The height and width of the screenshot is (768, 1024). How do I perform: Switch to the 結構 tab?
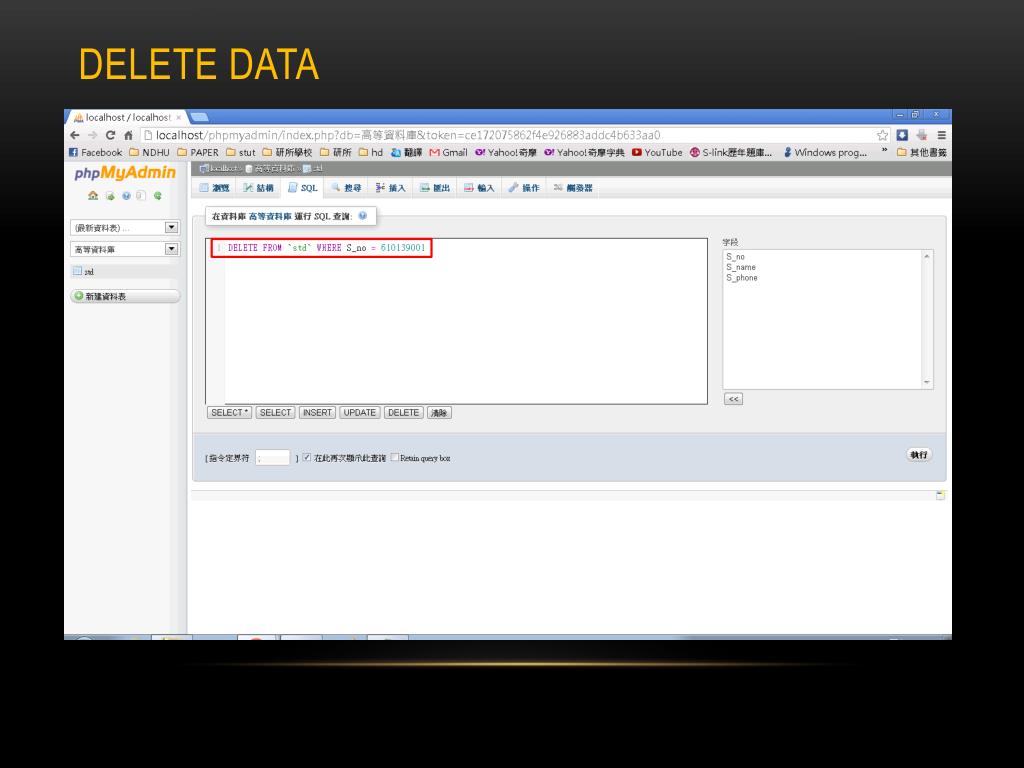pyautogui.click(x=258, y=188)
